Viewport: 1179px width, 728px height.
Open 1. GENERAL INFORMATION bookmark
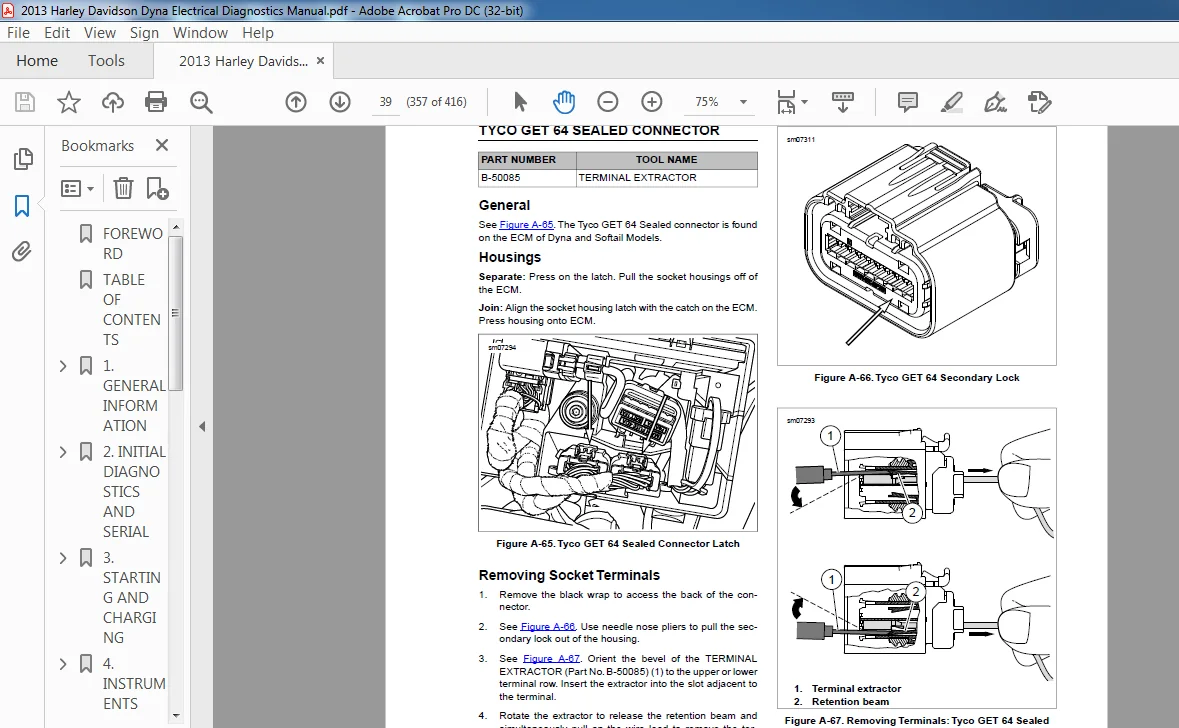pyautogui.click(x=133, y=396)
